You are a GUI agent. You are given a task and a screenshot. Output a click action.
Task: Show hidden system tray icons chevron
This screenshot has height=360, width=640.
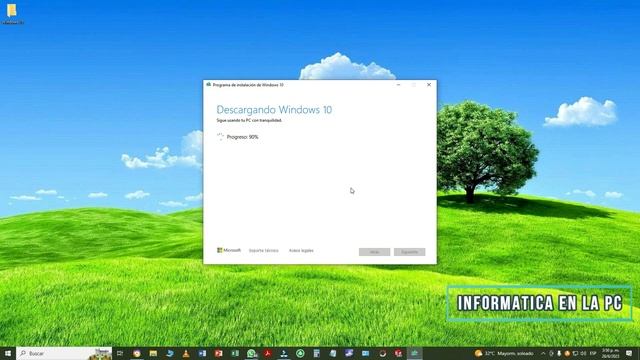point(543,353)
